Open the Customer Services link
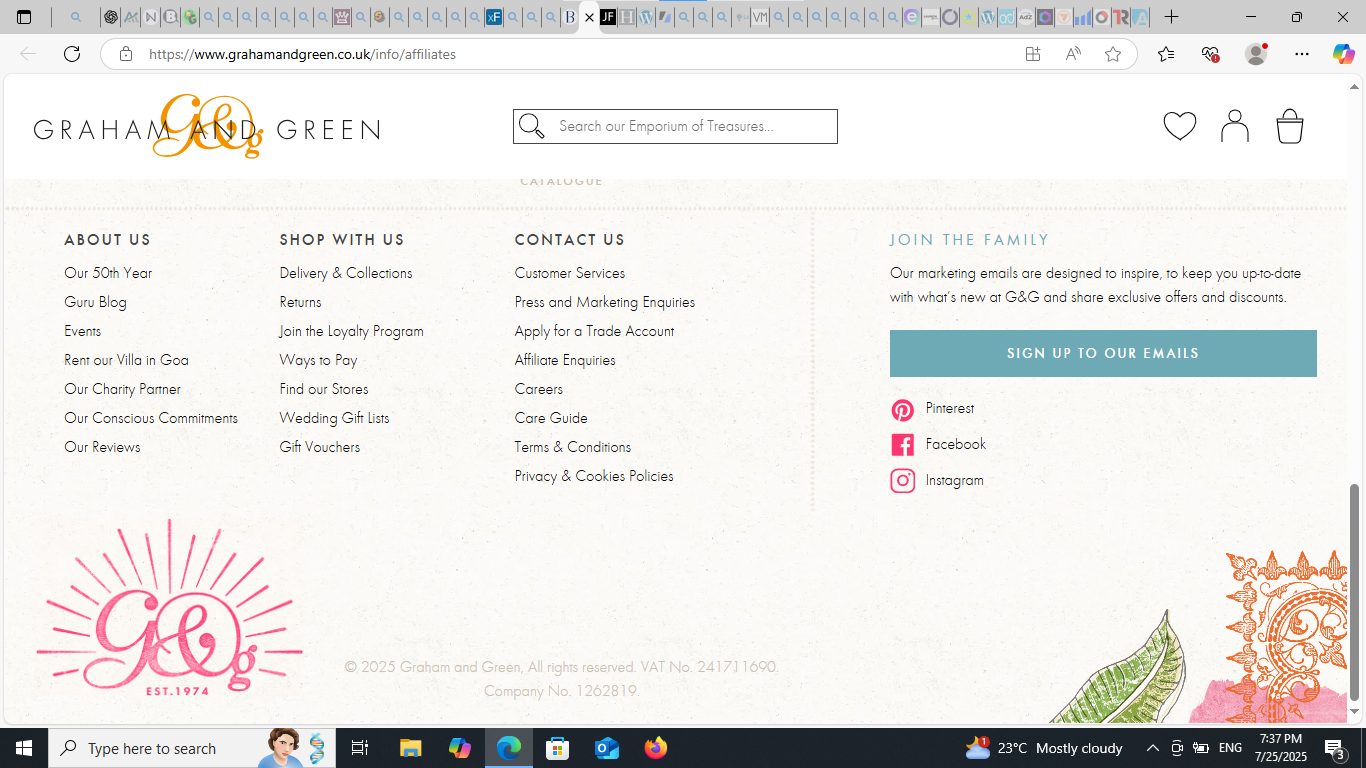Viewport: 1366px width, 768px height. [570, 273]
